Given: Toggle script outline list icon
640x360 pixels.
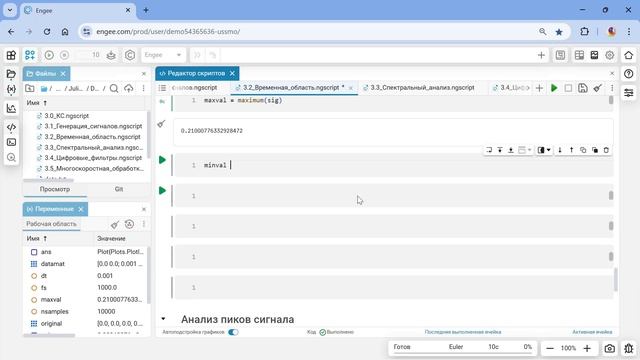Looking at the screenshot, I should (x=162, y=88).
